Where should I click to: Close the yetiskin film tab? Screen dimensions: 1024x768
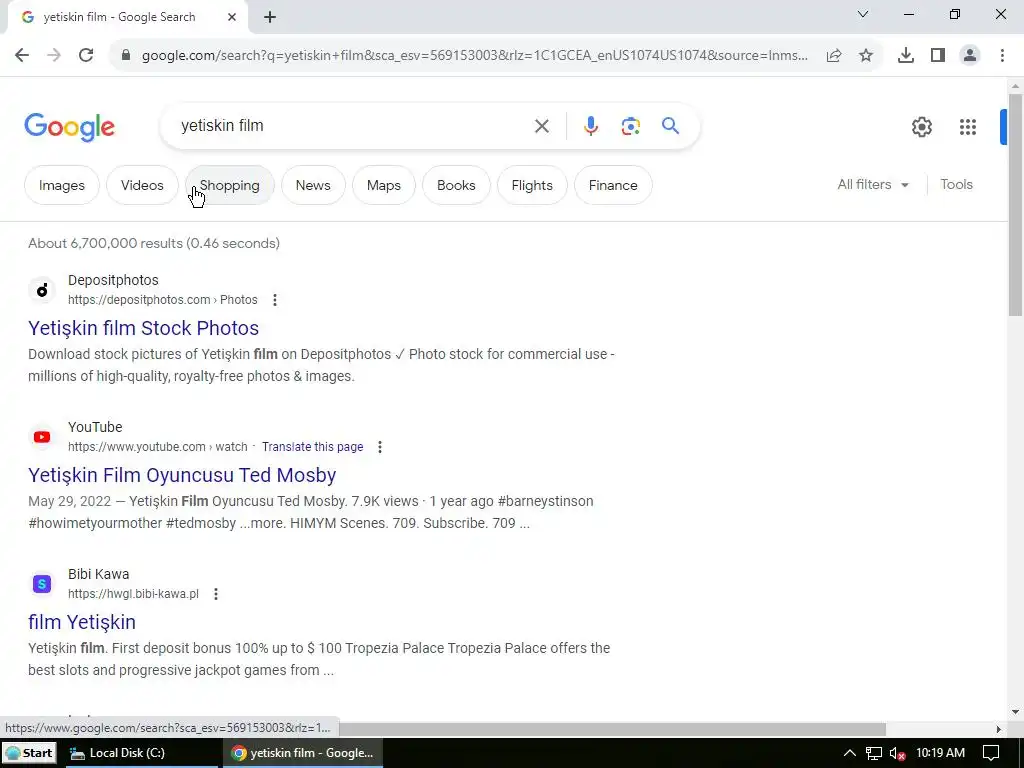232,18
